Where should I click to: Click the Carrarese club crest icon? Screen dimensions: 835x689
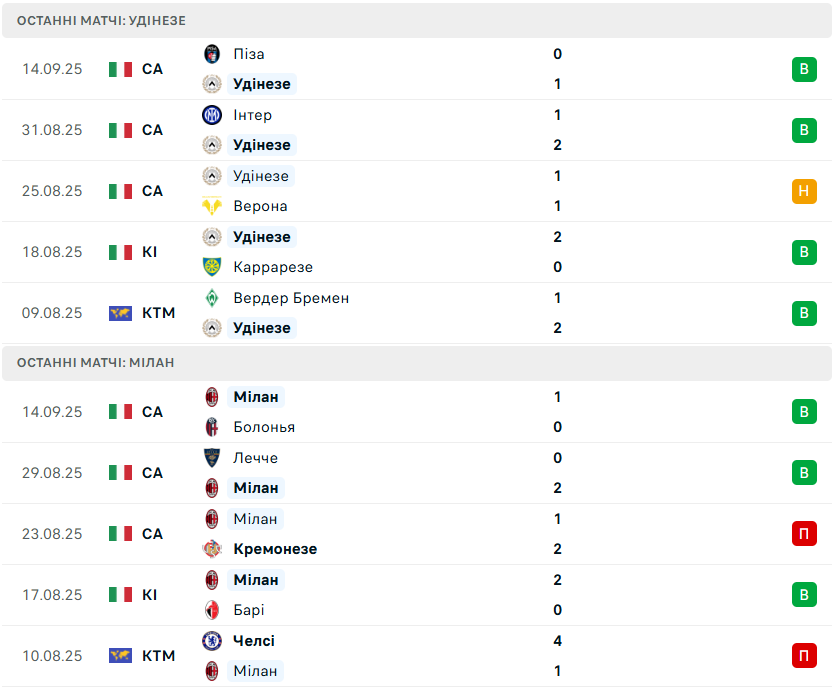(211, 267)
